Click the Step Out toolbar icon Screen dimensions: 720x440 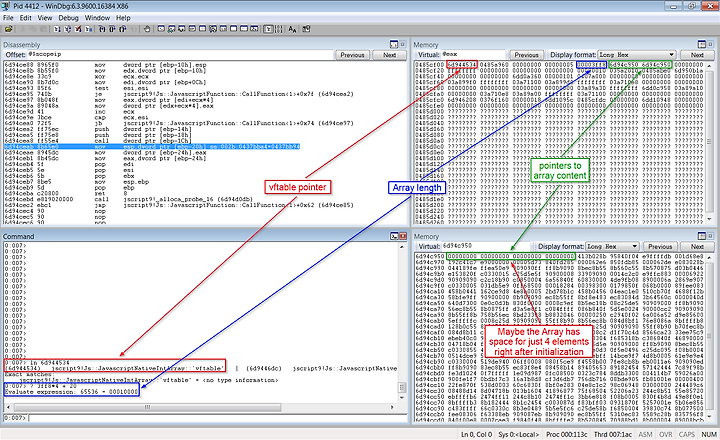point(123,29)
